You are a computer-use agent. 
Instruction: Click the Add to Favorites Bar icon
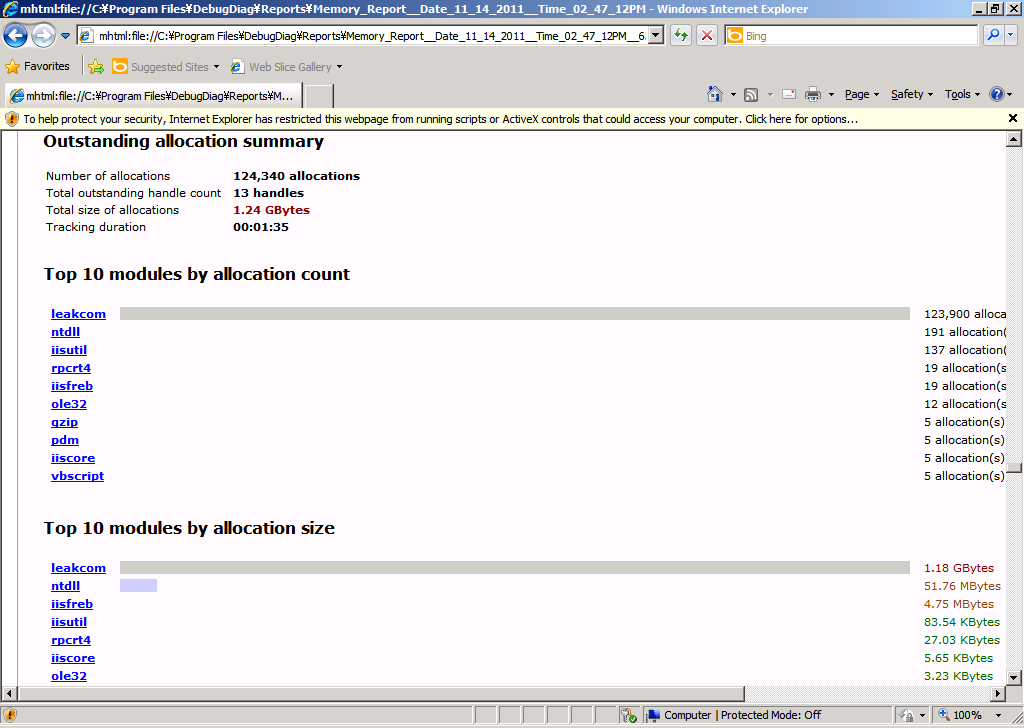pyautogui.click(x=96, y=67)
